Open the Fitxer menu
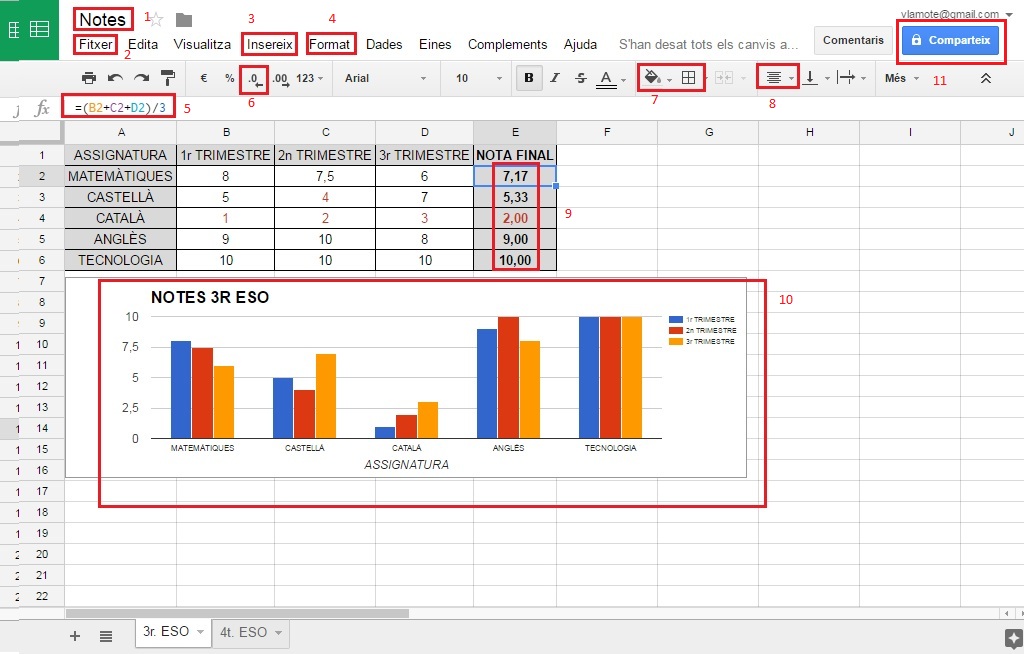The width and height of the screenshot is (1024, 654). [96, 44]
